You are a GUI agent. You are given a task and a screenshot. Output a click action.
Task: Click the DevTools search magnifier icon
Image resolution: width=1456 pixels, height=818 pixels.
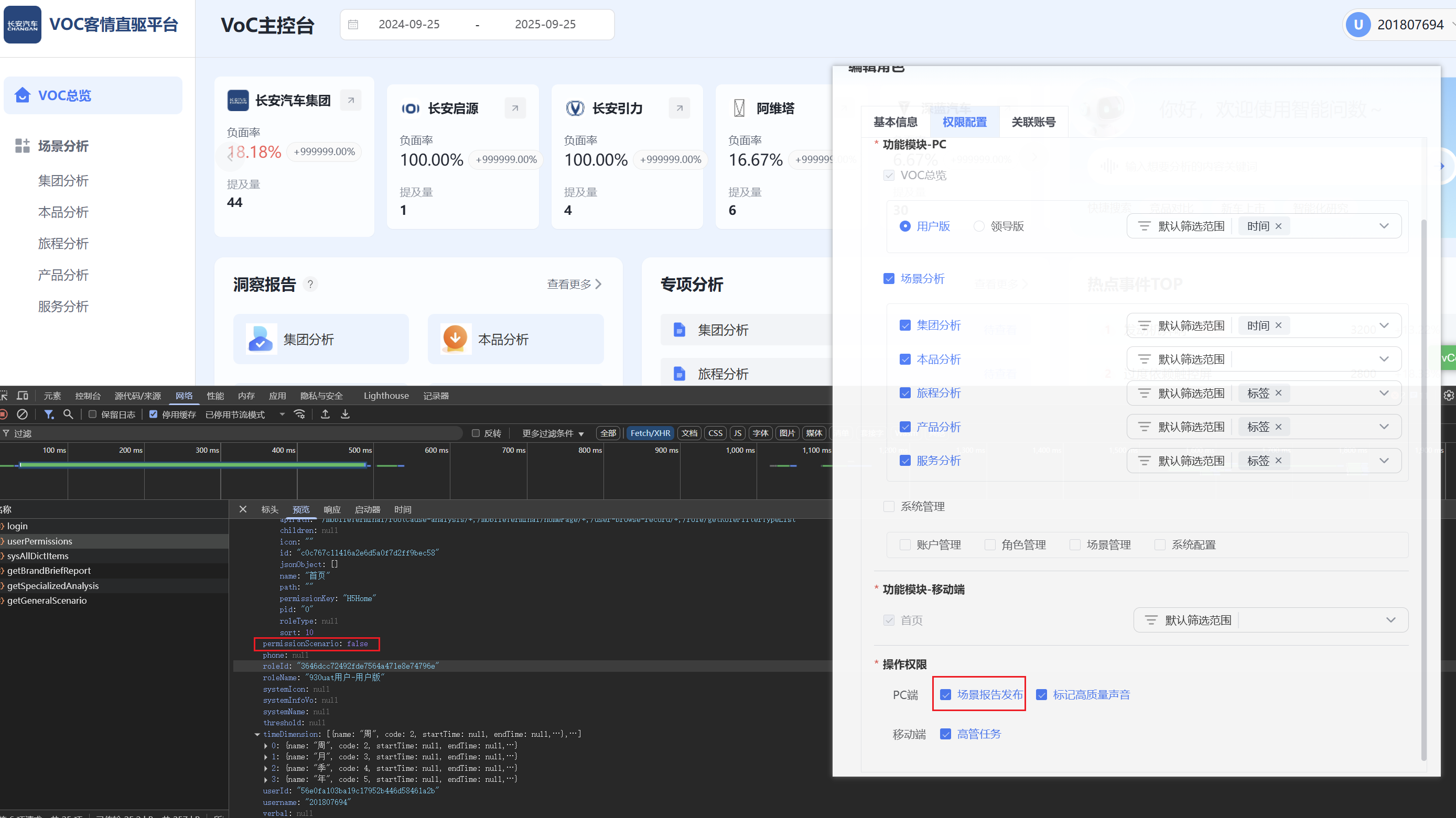(x=68, y=414)
